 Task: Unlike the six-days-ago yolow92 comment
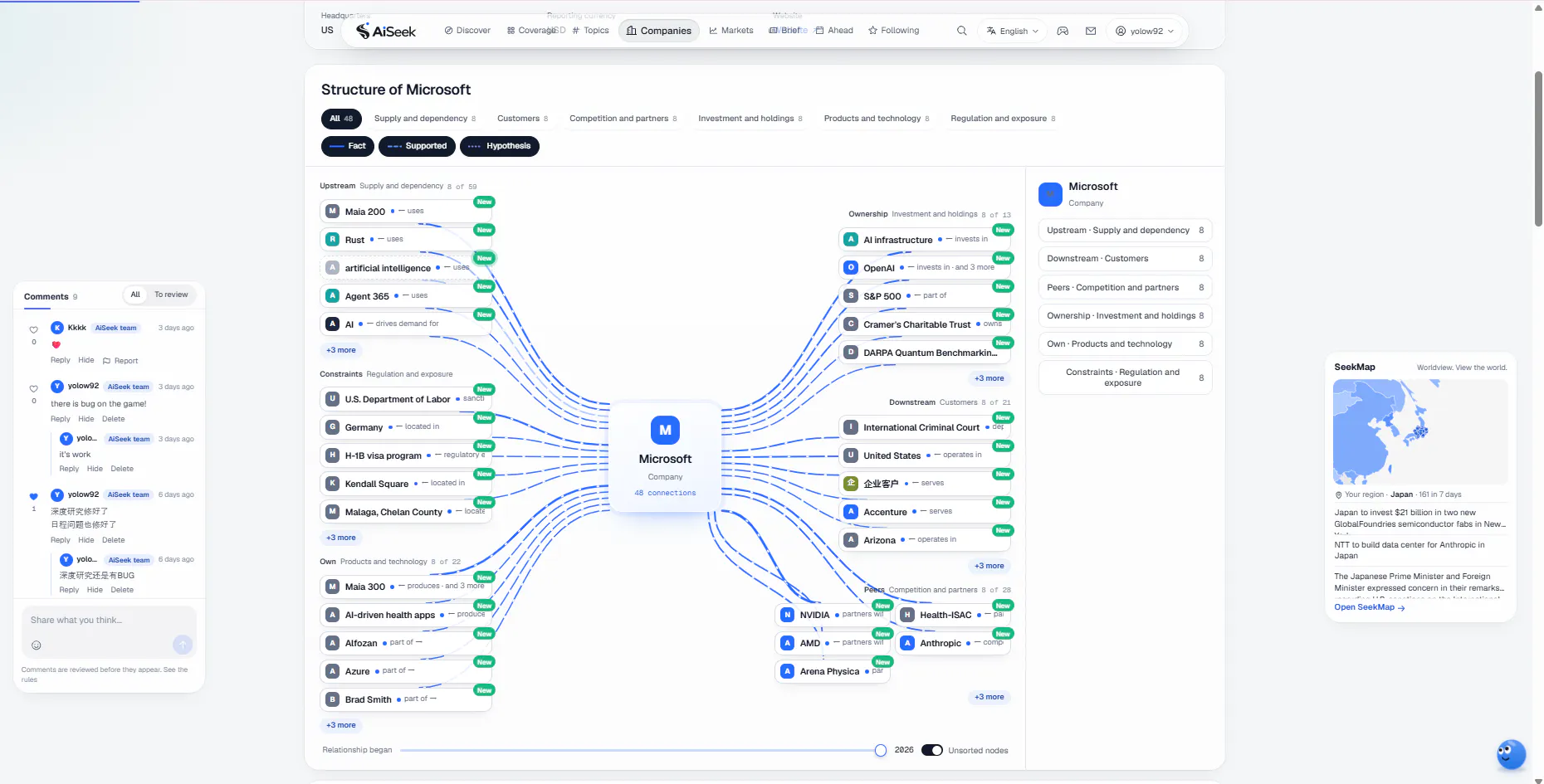point(34,496)
